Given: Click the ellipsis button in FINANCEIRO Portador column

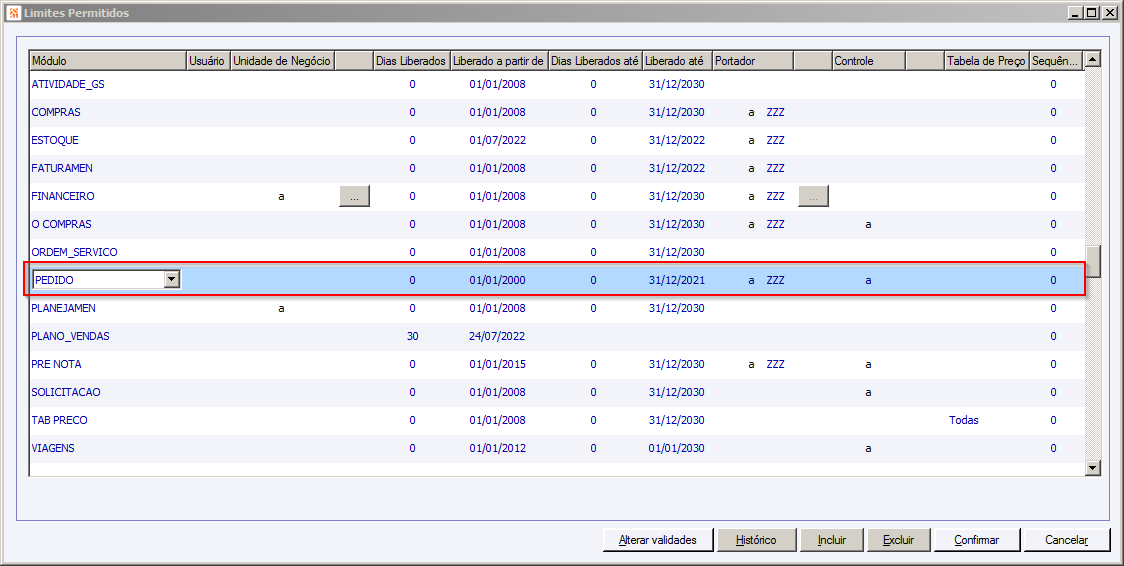Looking at the screenshot, I should tap(813, 196).
